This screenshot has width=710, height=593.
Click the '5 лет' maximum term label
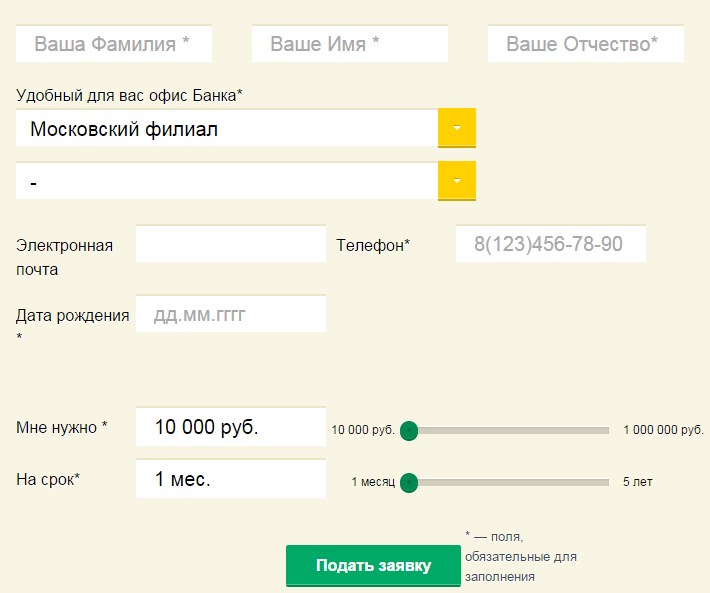tap(637, 482)
